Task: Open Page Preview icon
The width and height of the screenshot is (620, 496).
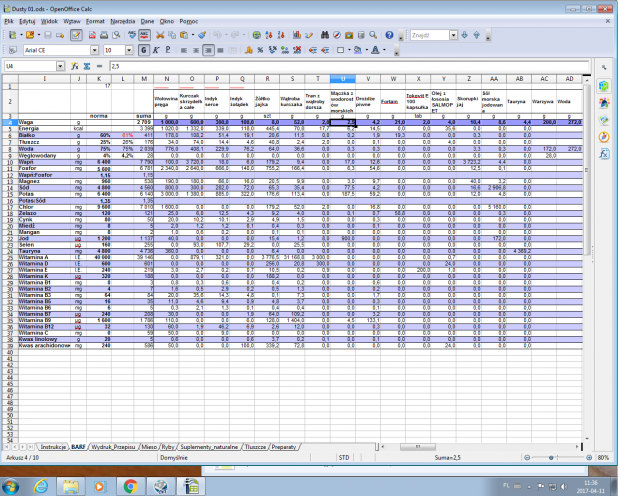Action: [116, 35]
